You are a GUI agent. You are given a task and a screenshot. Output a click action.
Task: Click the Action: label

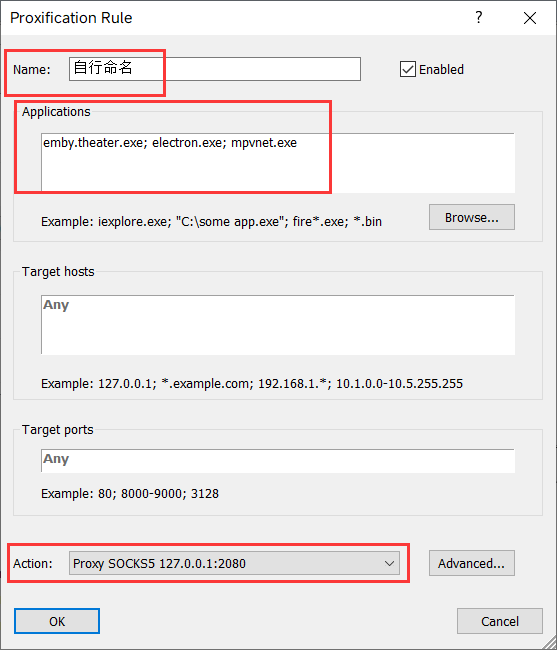pyautogui.click(x=33, y=564)
